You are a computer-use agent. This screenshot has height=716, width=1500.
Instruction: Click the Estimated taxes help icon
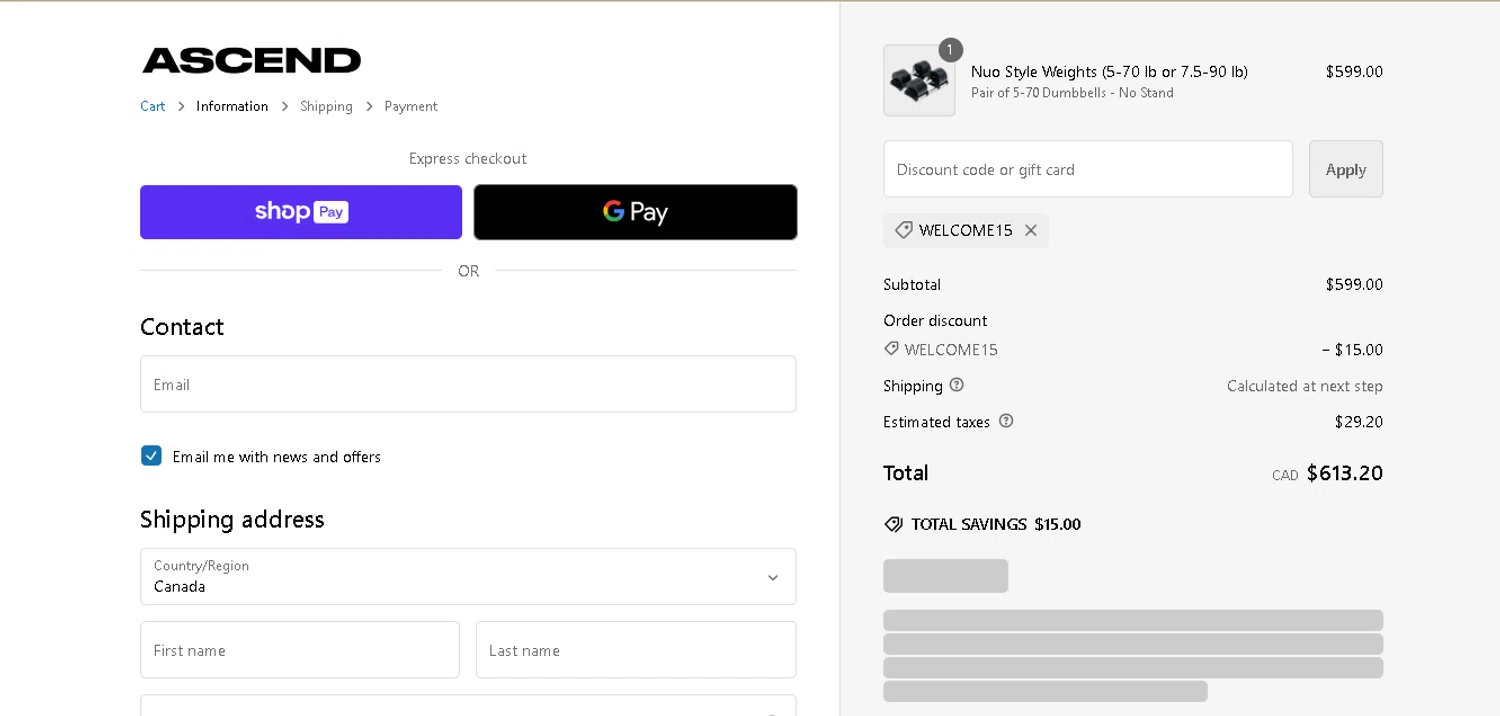click(1006, 421)
